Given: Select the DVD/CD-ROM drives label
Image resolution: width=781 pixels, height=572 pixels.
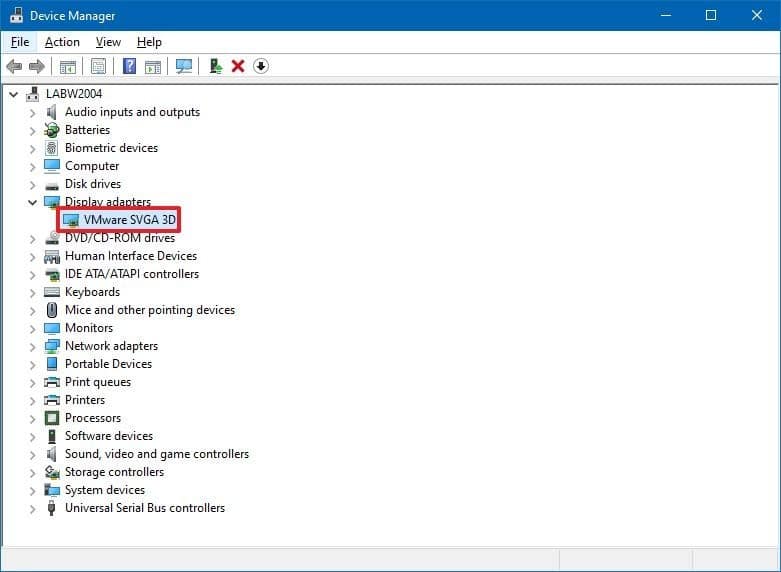Looking at the screenshot, I should (x=120, y=238).
